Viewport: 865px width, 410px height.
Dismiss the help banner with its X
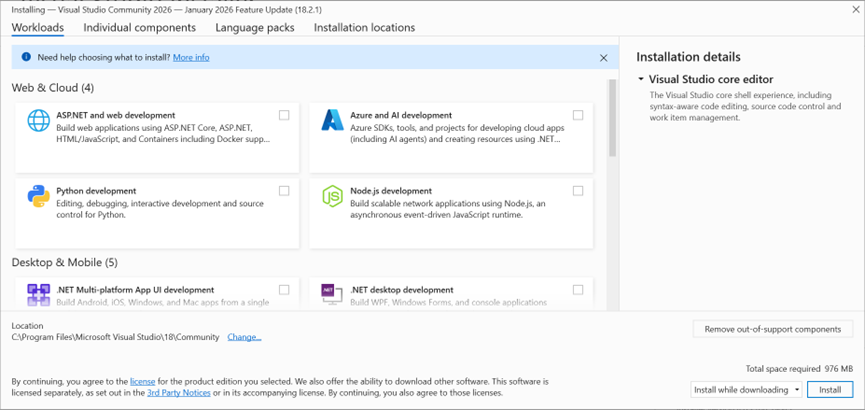pyautogui.click(x=604, y=58)
